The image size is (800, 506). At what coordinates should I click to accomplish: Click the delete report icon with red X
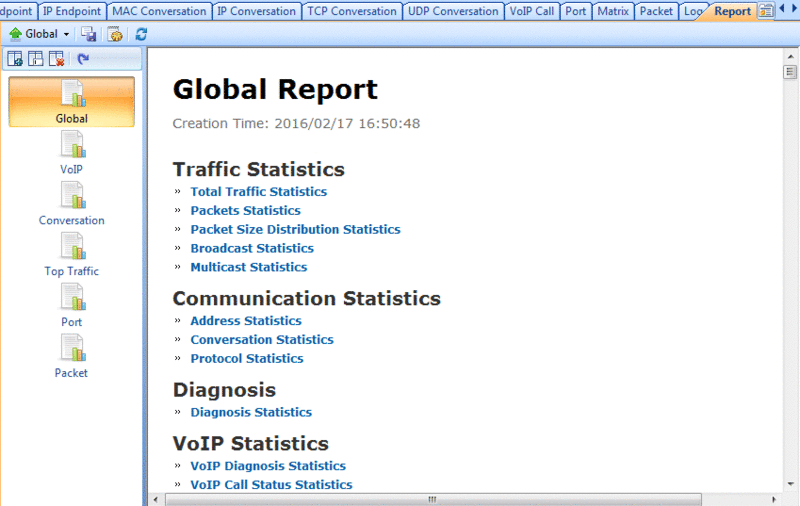click(57, 59)
